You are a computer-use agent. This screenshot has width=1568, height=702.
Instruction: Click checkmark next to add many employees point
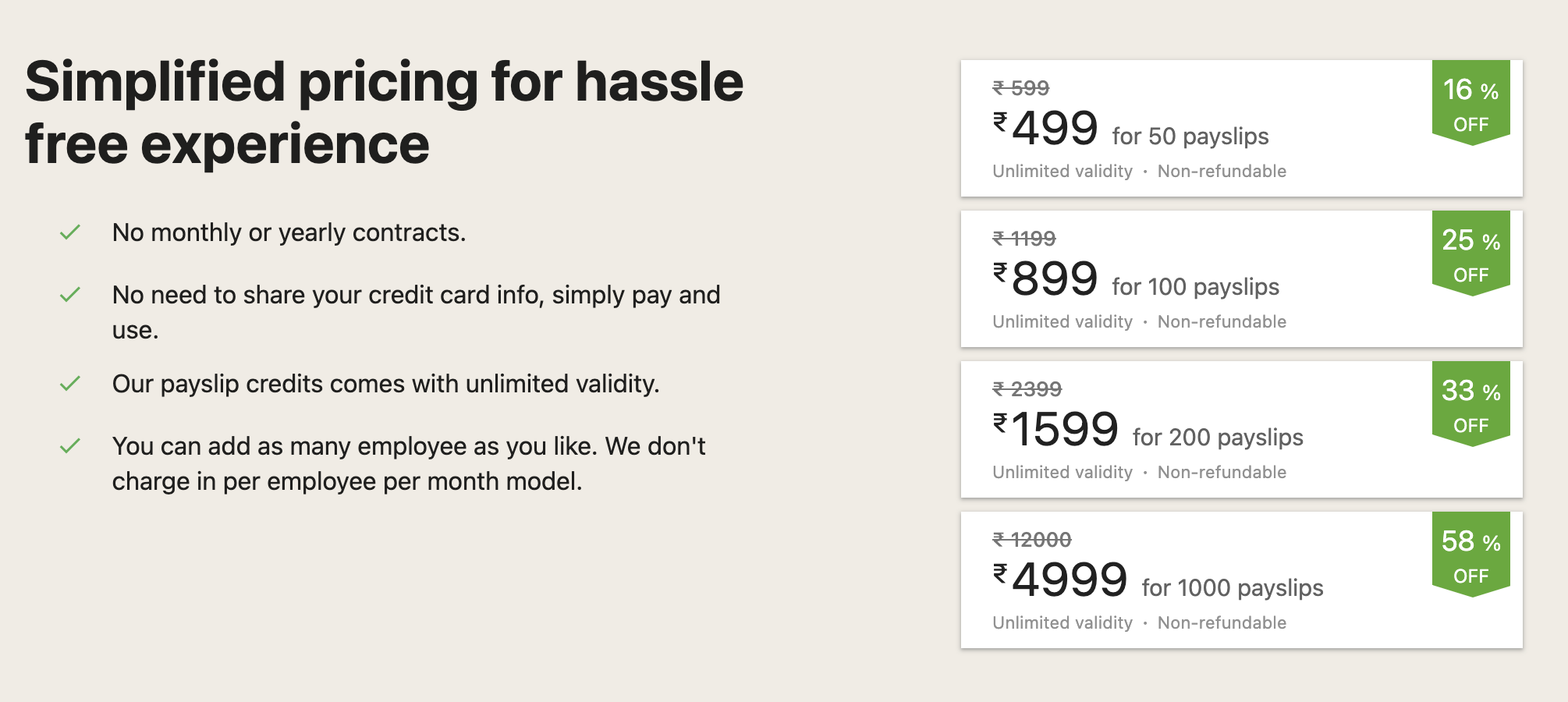tap(70, 446)
